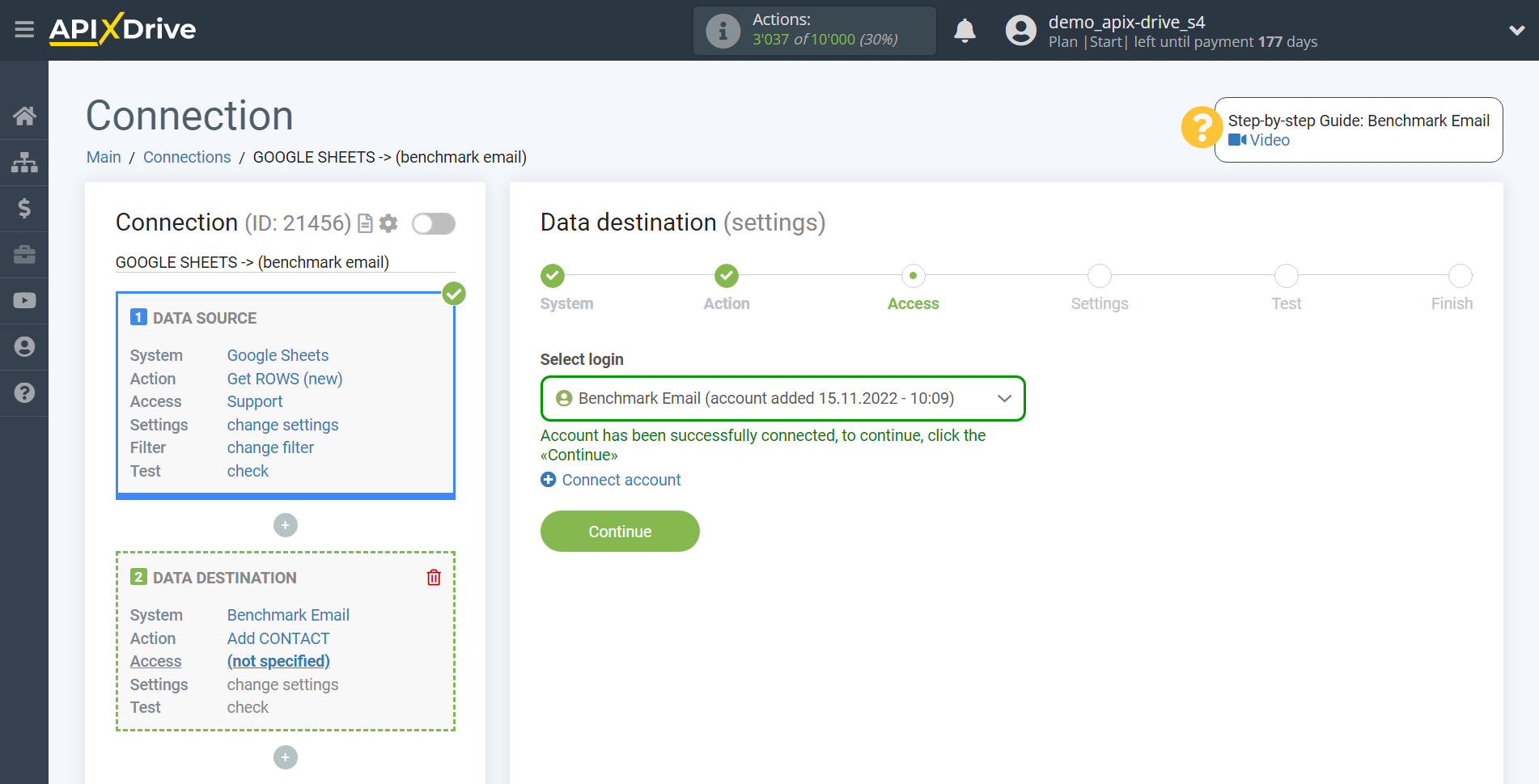Click the Step-by-step Guide: Benchmark Email box

[x=1359, y=130]
